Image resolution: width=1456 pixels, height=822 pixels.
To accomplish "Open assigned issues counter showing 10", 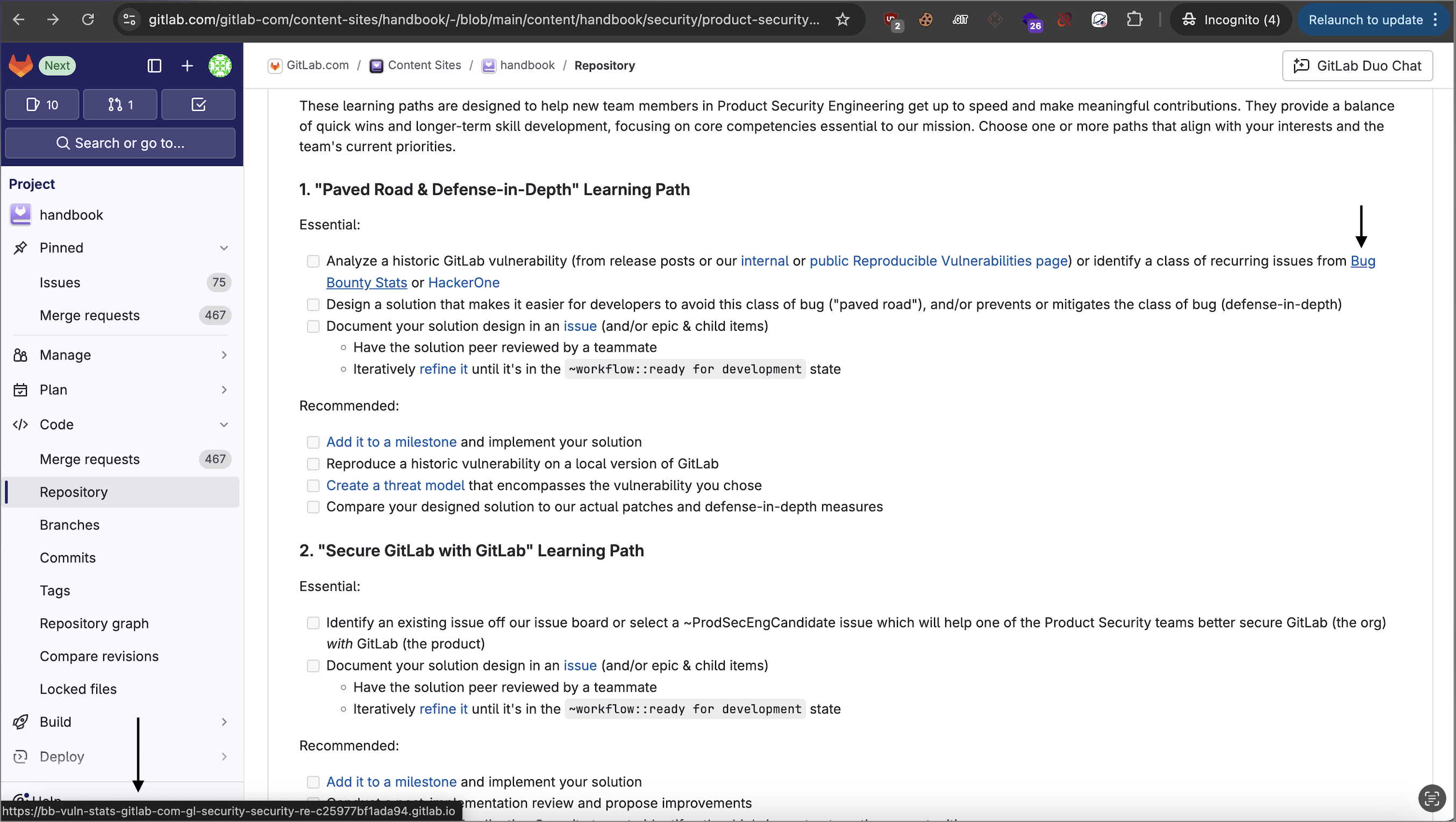I will coord(42,104).
